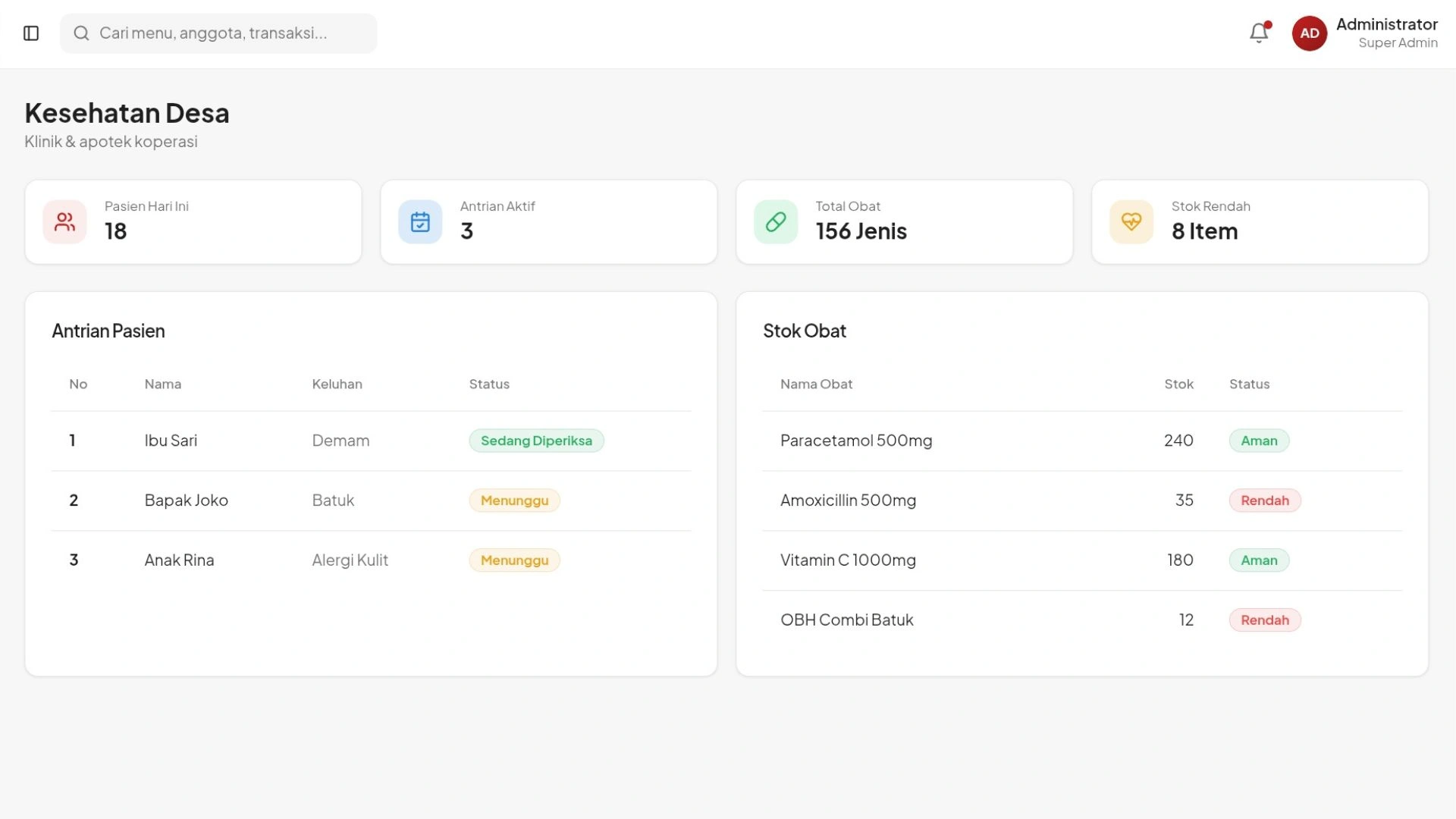This screenshot has width=1456, height=819.
Task: Click the calendar icon in Antrian Aktif
Action: pyautogui.click(x=420, y=222)
